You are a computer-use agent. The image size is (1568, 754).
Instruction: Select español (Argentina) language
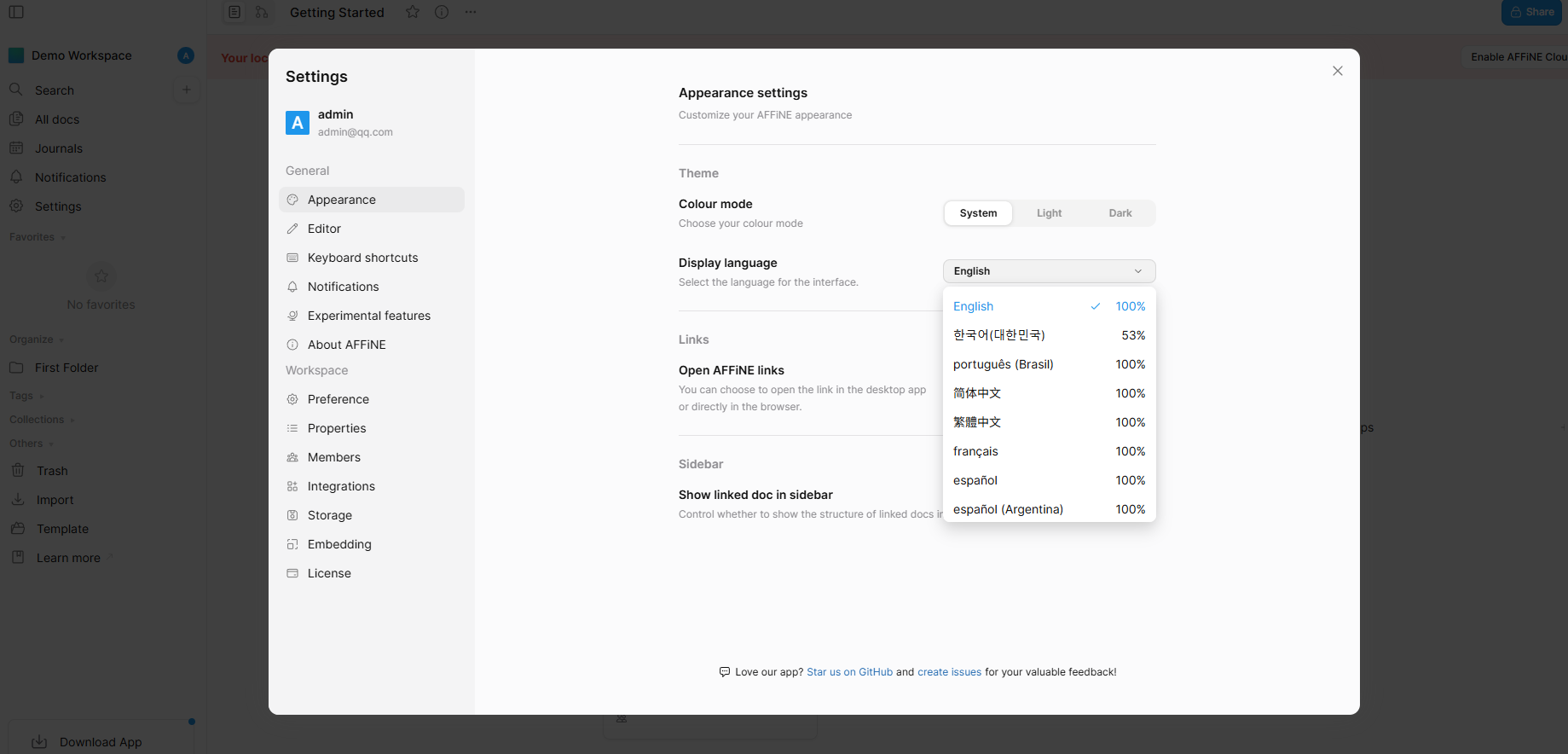pos(1050,509)
